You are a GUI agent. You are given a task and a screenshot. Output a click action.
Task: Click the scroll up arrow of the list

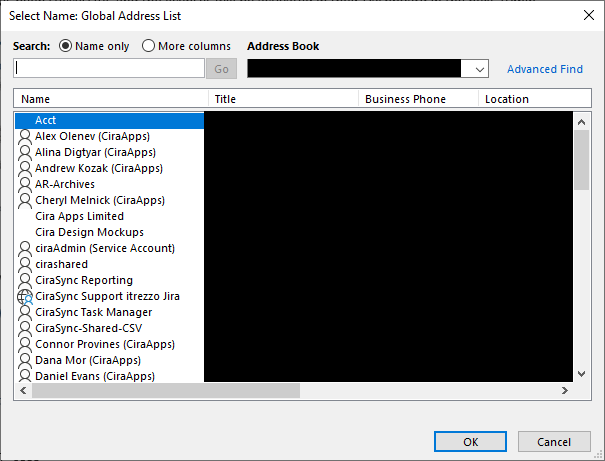pyautogui.click(x=582, y=120)
